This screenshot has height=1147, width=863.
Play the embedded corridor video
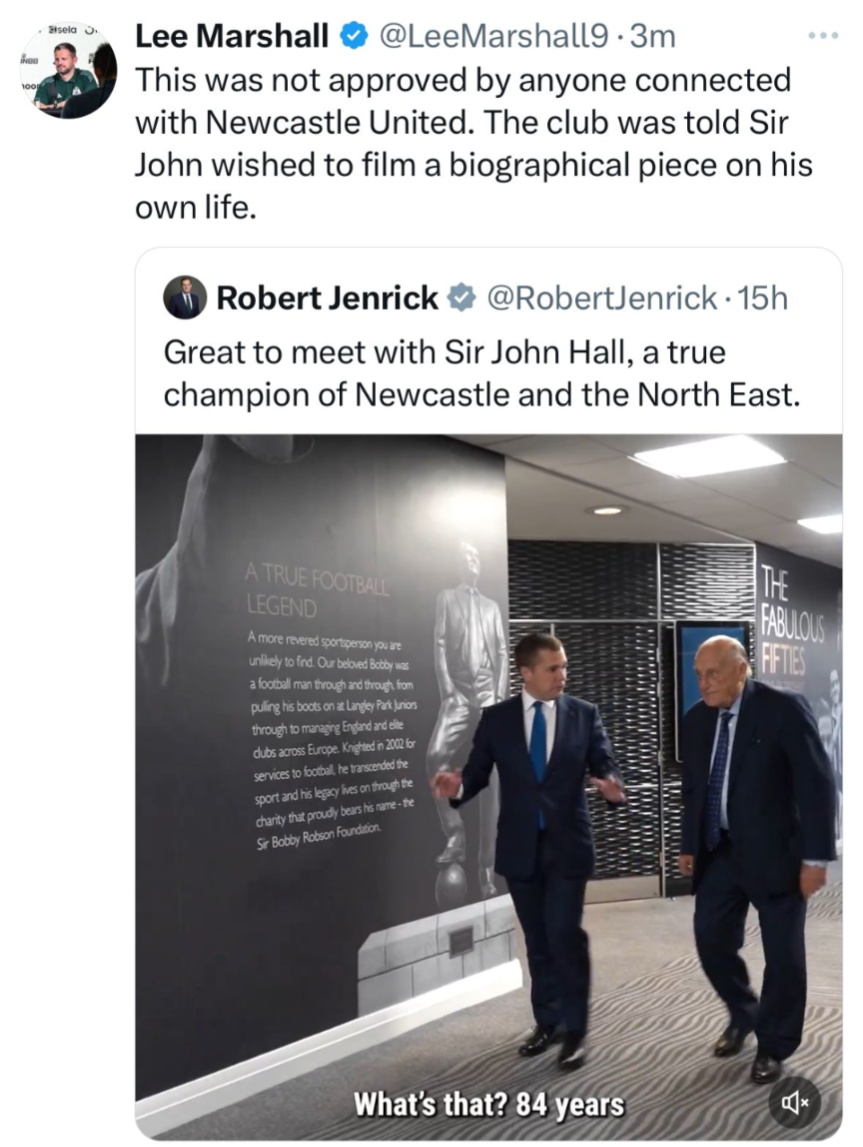click(489, 786)
